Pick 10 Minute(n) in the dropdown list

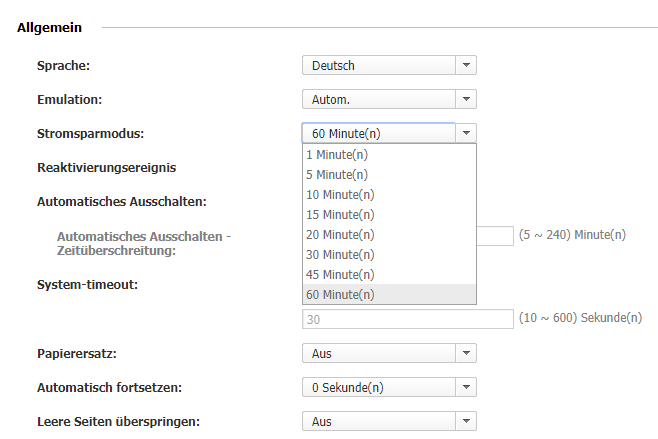(x=389, y=195)
